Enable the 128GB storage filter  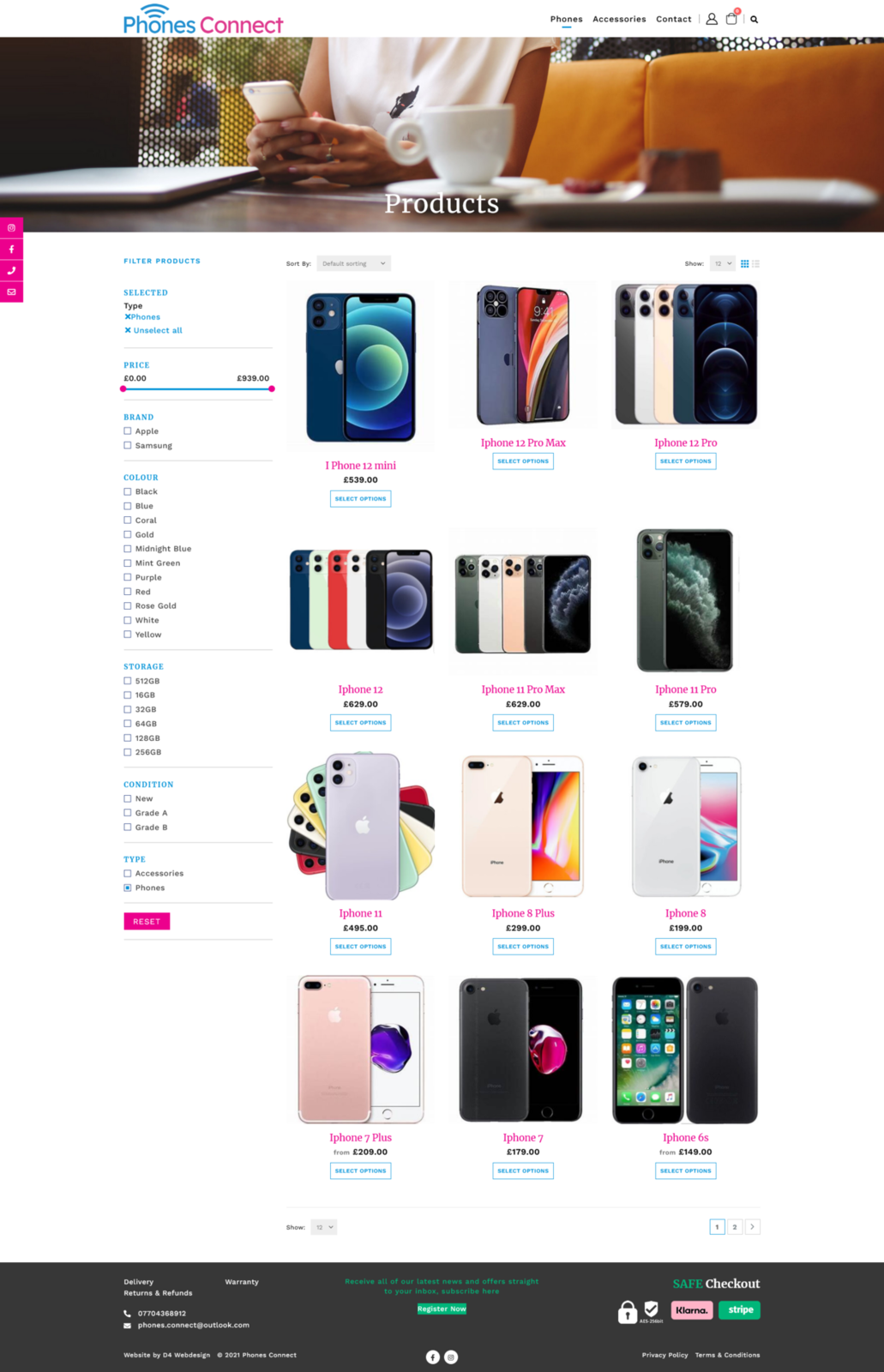128,738
